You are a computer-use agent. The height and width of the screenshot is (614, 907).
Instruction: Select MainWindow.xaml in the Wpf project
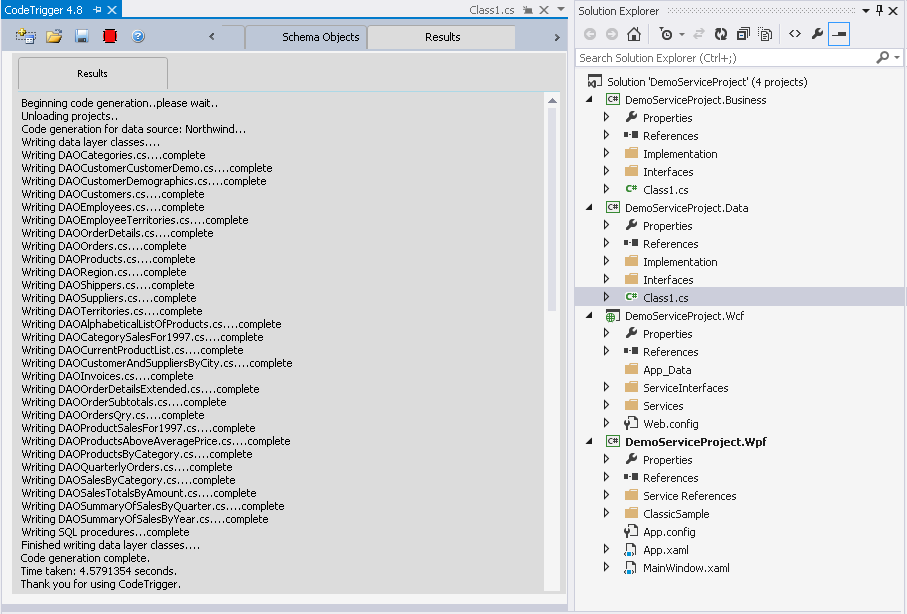pyautogui.click(x=686, y=568)
